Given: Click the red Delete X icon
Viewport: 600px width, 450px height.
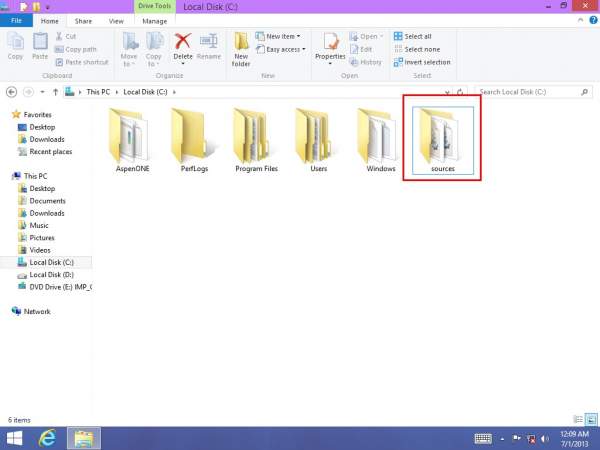Looking at the screenshot, I should (x=183, y=41).
